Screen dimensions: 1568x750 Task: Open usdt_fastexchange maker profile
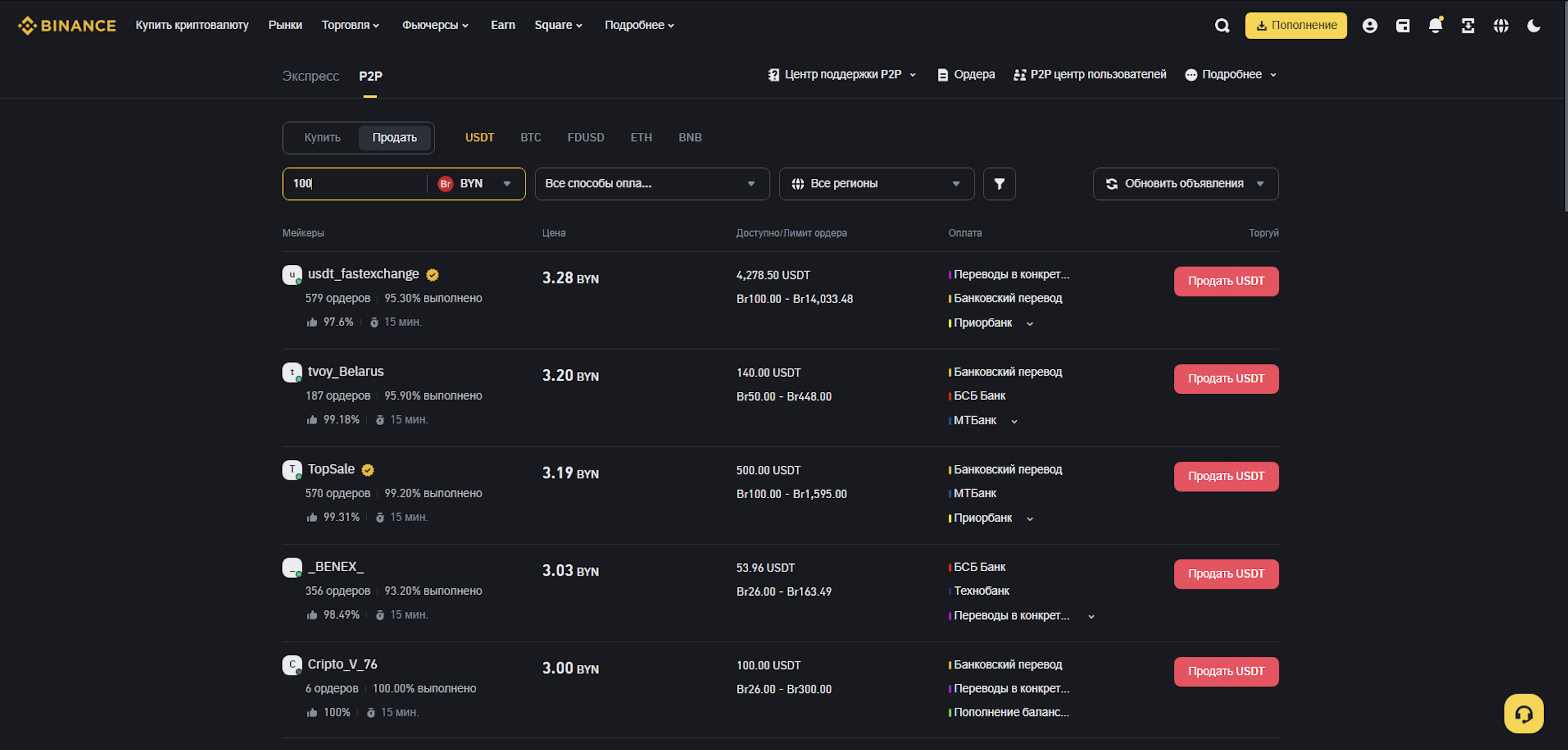click(364, 274)
